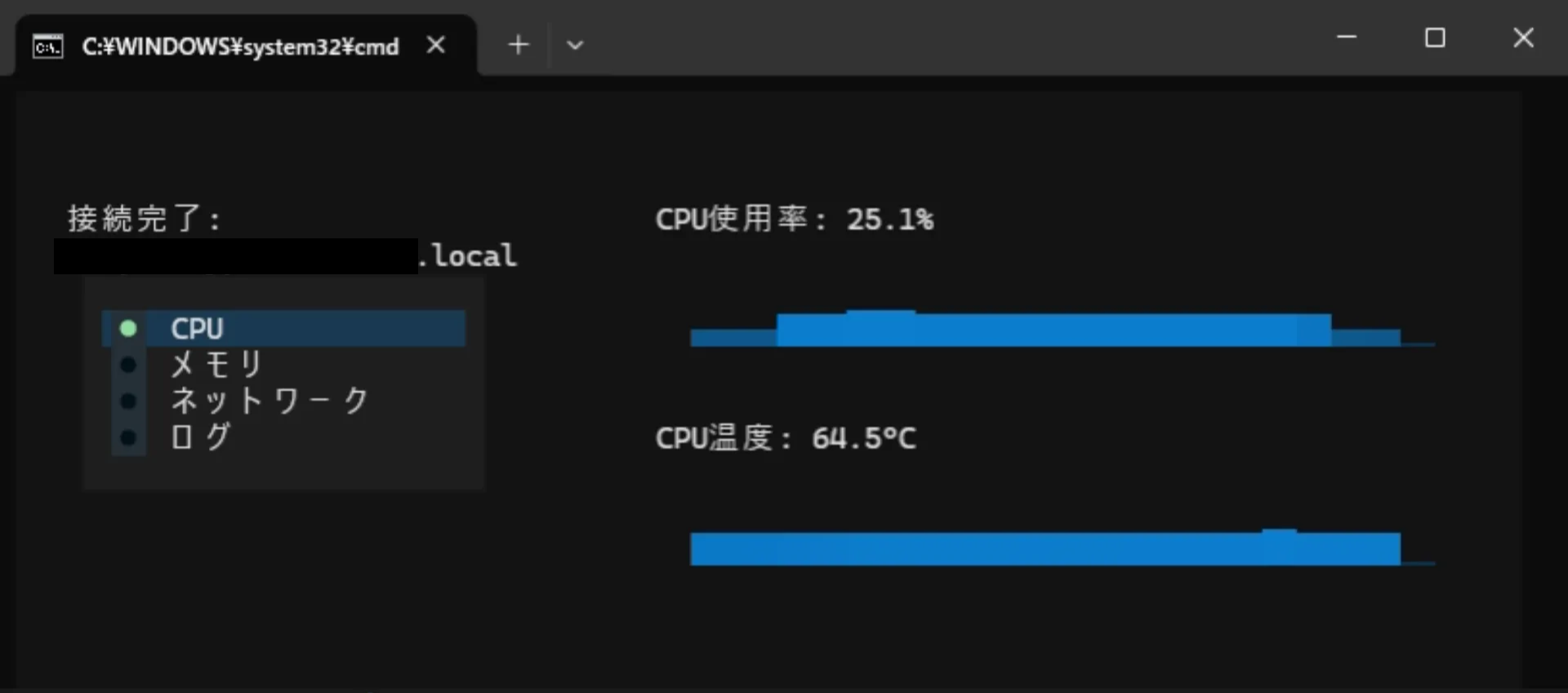Click the .local hostname link text

[x=467, y=255]
